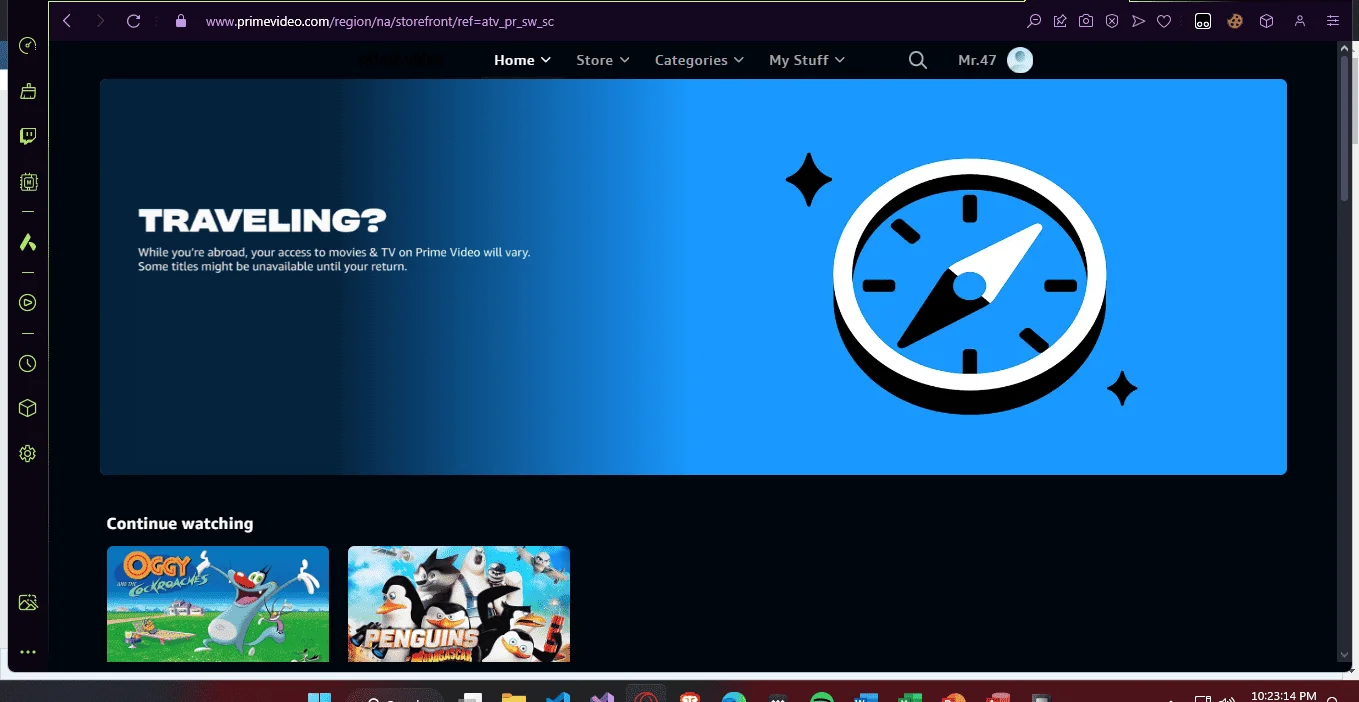Open the extensions cube in toolbar
Viewport: 1359px width, 702px height.
(1266, 20)
